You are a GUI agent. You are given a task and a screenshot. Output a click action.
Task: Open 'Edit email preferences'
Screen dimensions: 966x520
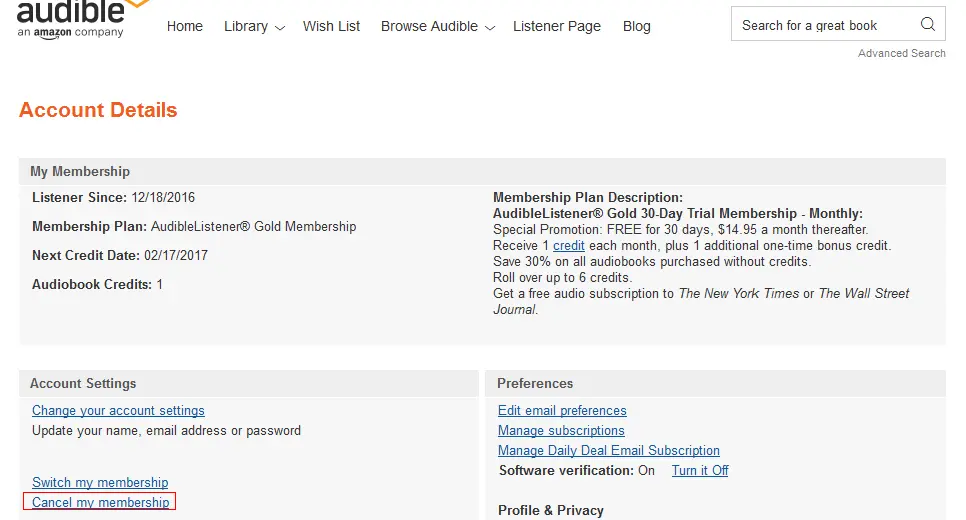pyautogui.click(x=562, y=410)
